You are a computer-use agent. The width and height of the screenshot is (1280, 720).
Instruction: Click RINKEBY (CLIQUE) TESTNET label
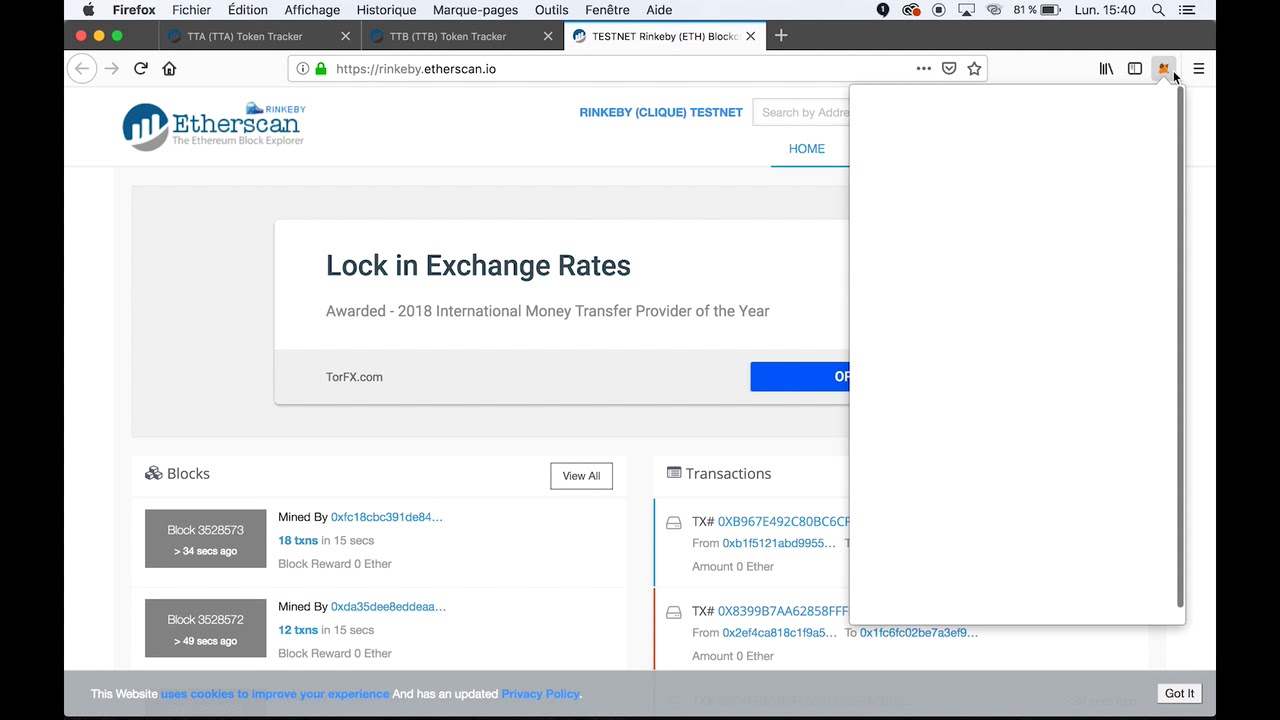pos(661,113)
